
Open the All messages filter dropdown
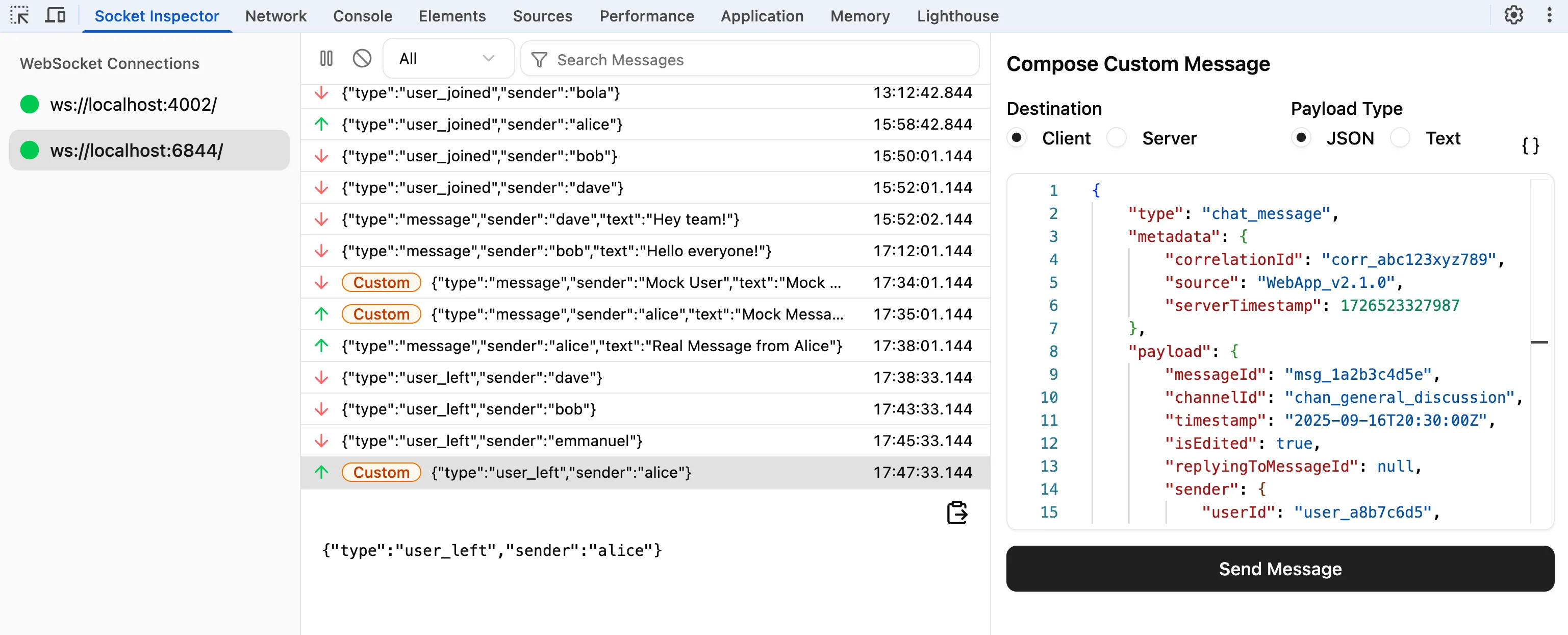(x=448, y=58)
